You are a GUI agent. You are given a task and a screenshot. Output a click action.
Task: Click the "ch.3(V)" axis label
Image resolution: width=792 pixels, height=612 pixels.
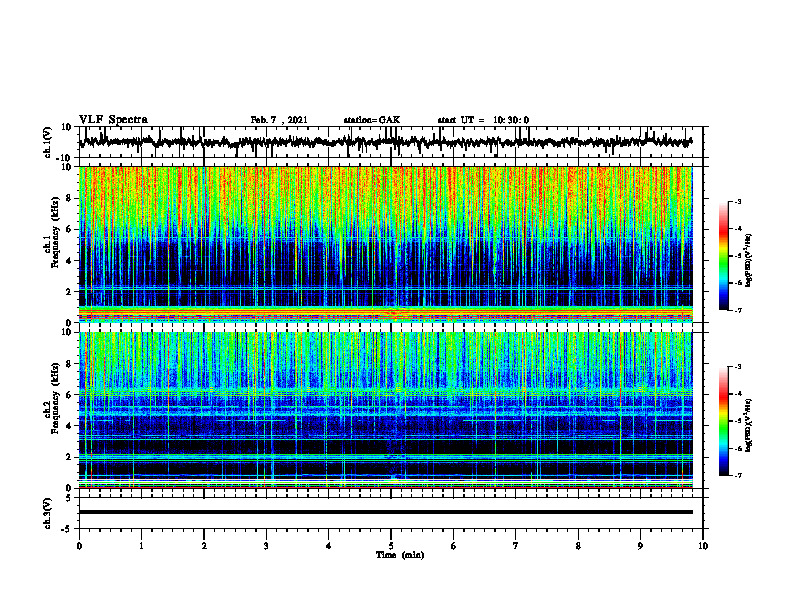click(x=47, y=514)
